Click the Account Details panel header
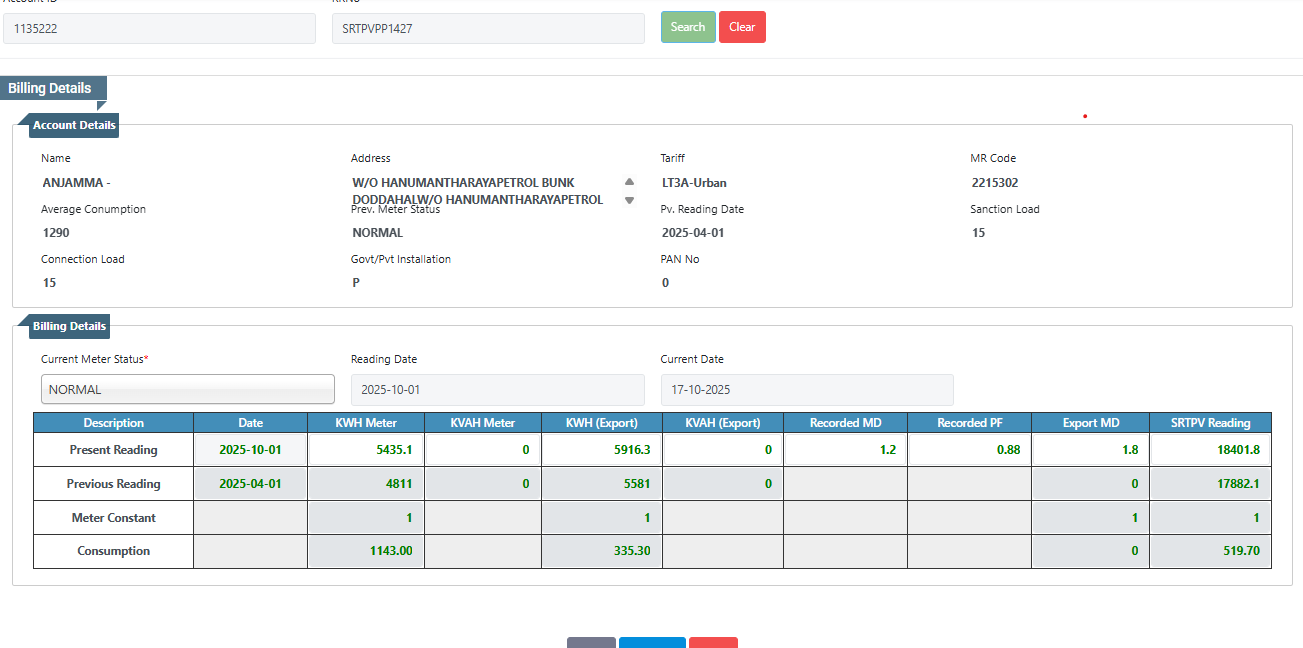The height and width of the screenshot is (648, 1303). 74,125
